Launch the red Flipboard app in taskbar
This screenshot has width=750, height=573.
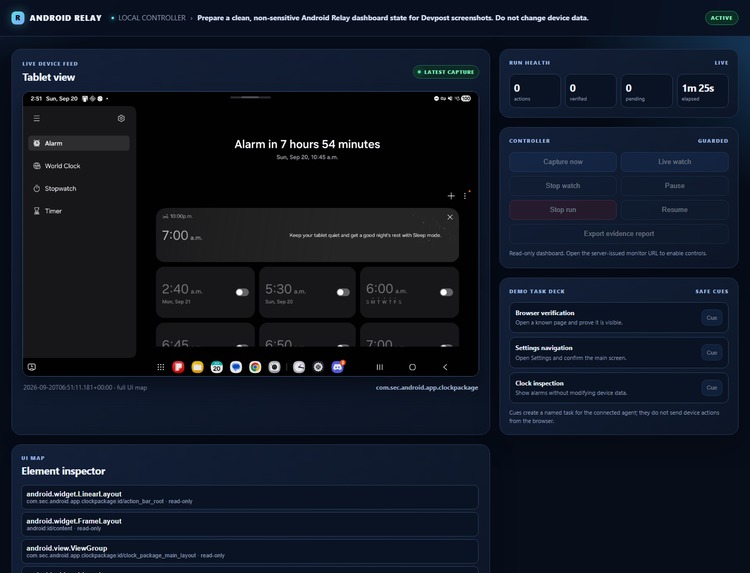point(178,367)
